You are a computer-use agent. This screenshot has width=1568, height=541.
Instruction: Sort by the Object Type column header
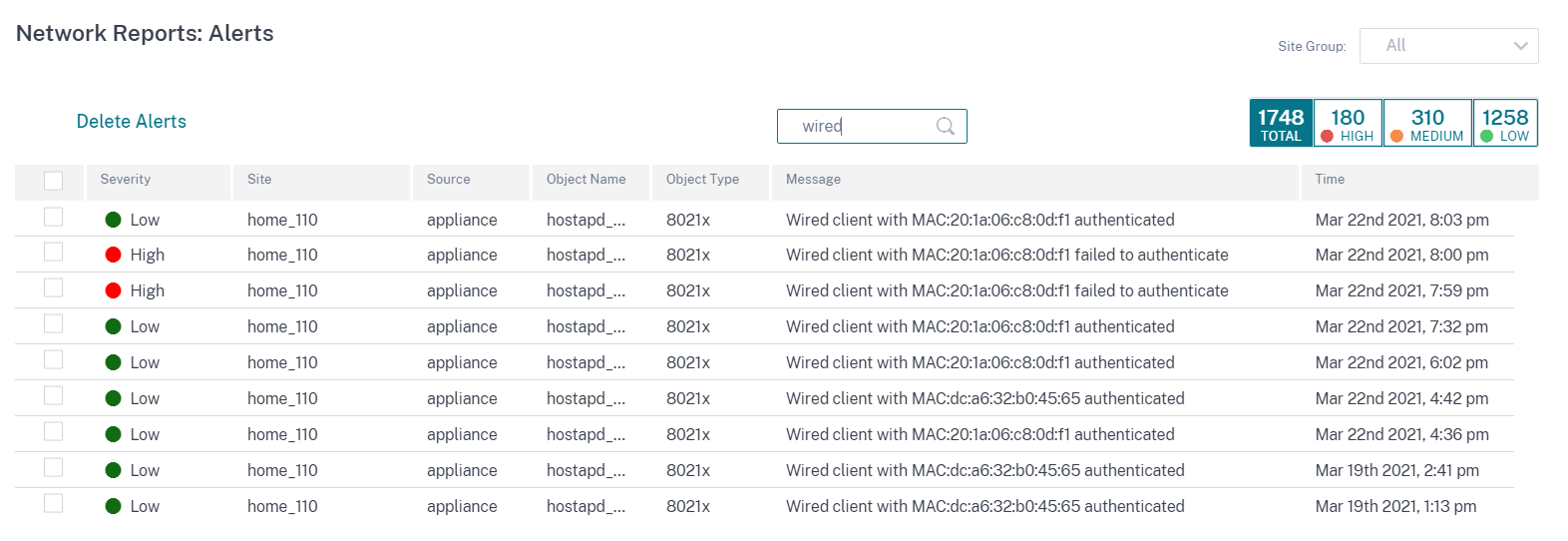(x=703, y=180)
